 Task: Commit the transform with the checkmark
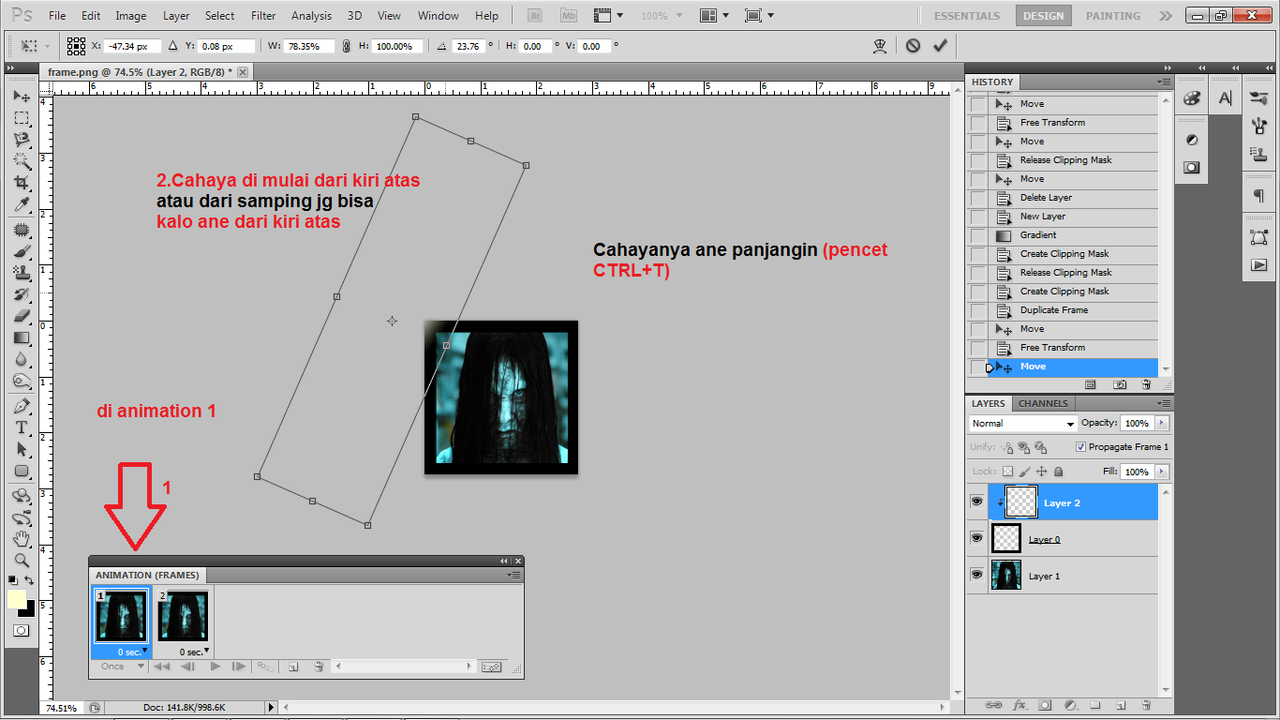click(940, 46)
